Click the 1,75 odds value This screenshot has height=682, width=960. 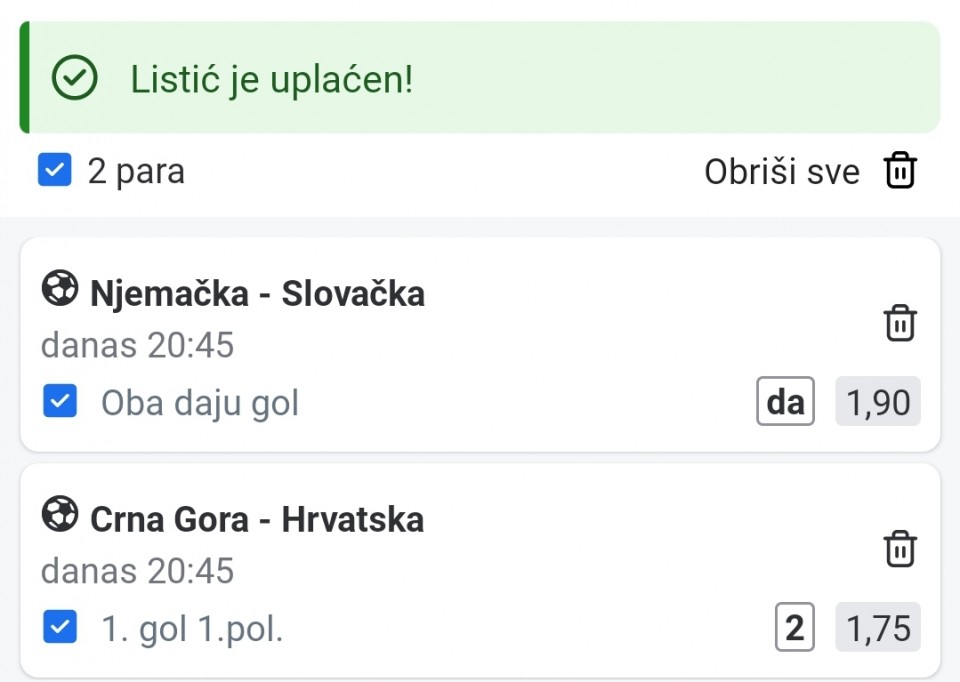[x=878, y=628]
